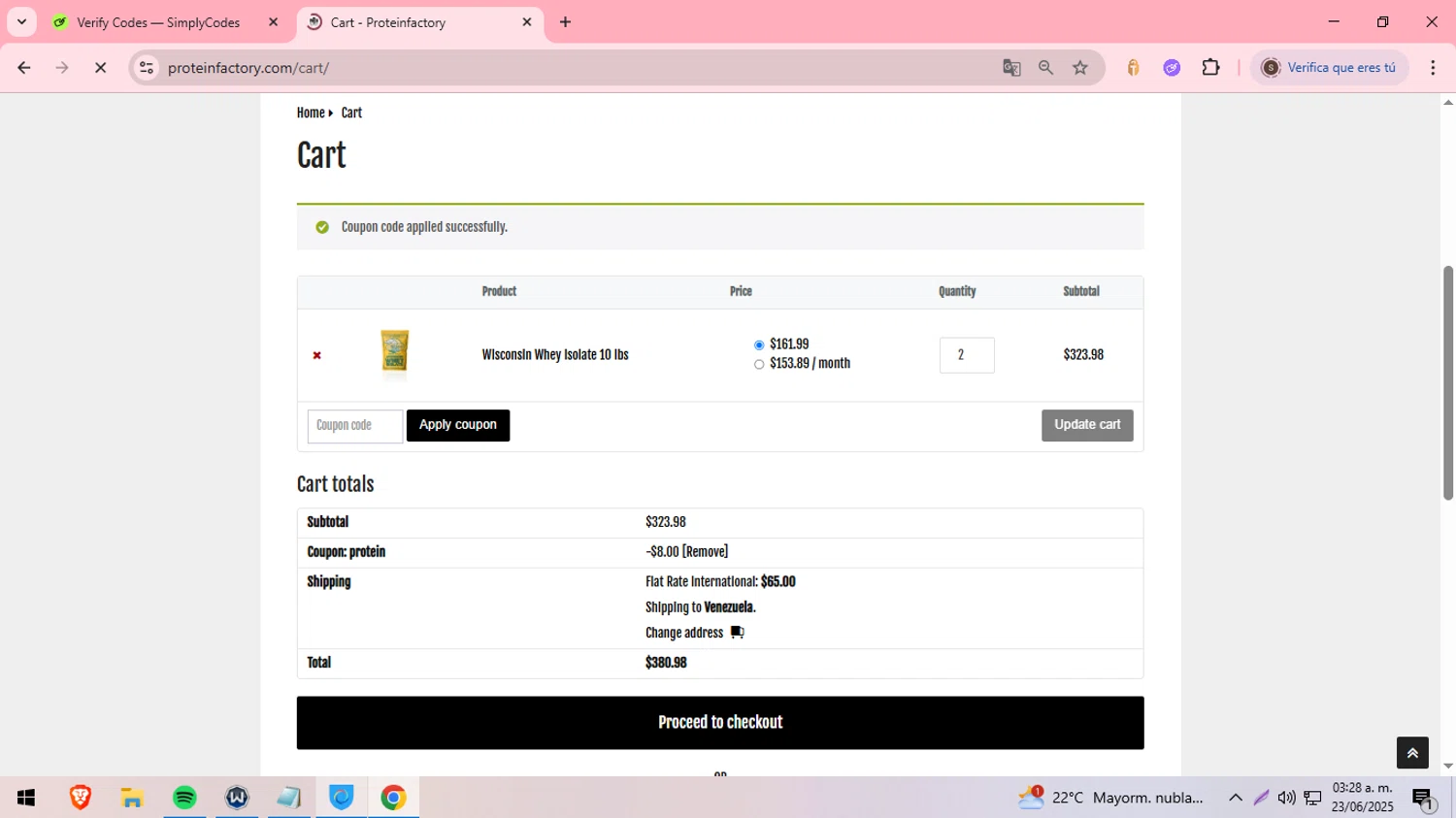Open the weather widget showing 22°C

coord(1109,798)
